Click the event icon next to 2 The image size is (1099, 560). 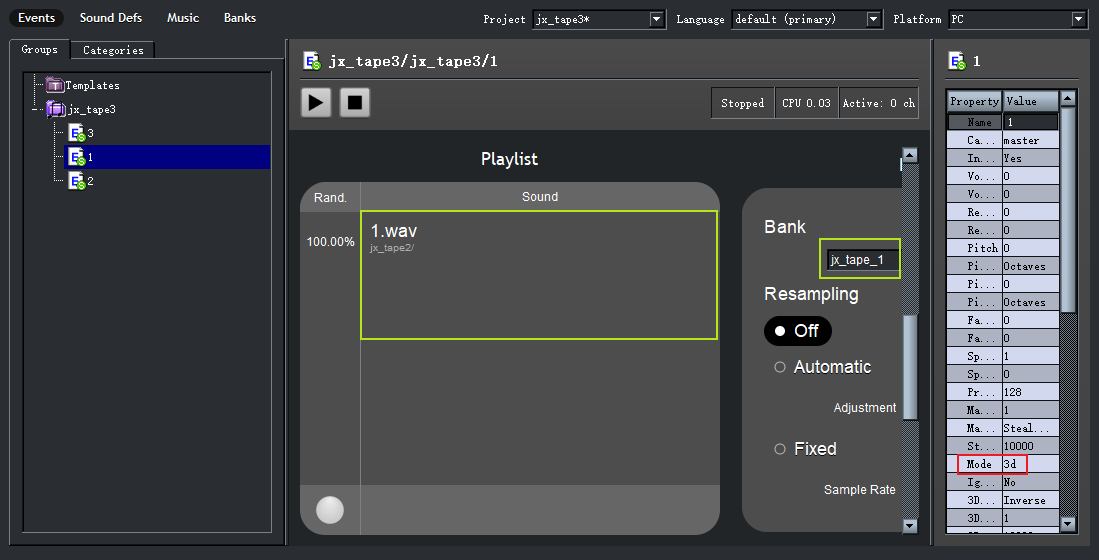click(76, 181)
